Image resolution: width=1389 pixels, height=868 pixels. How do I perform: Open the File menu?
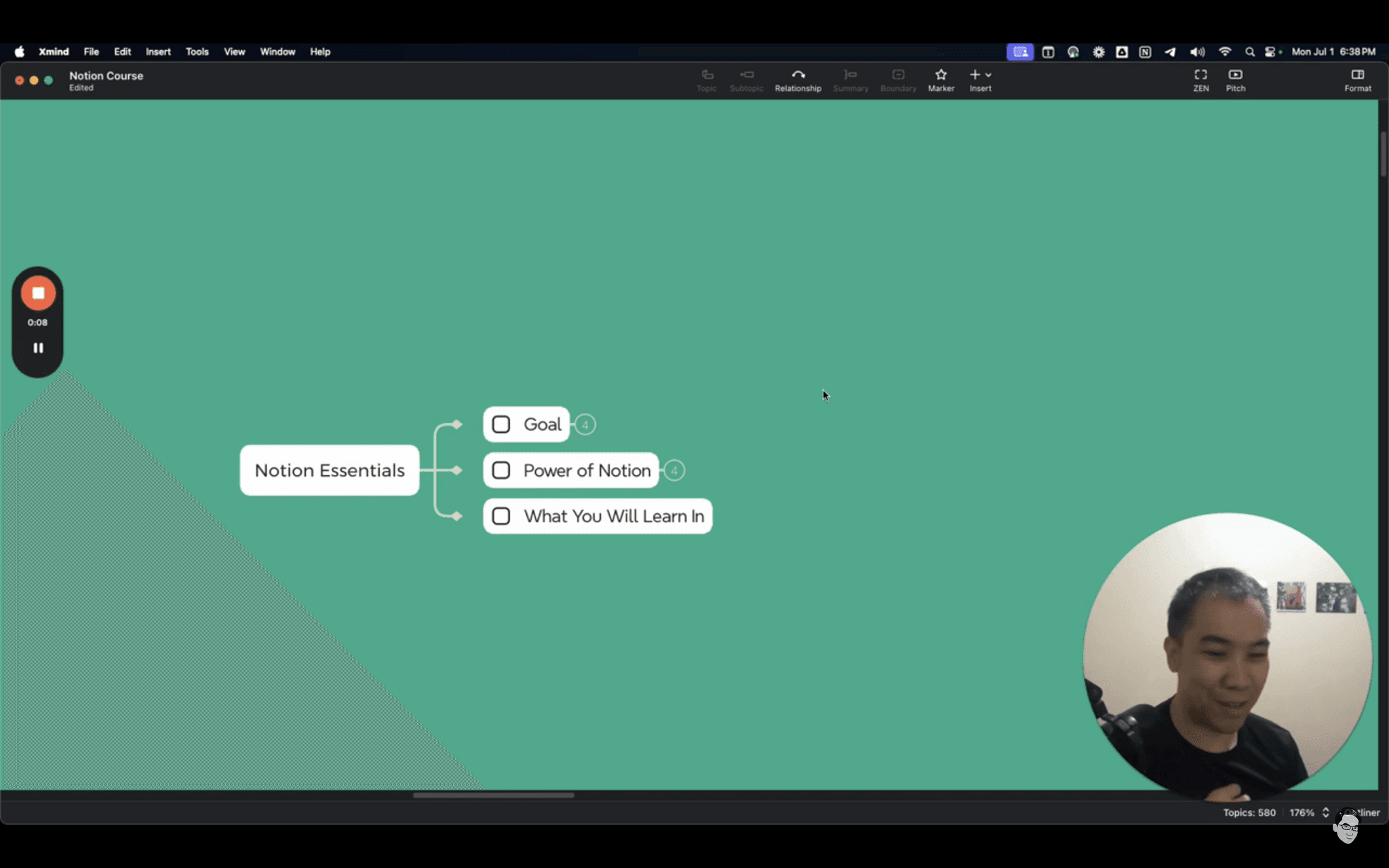(x=91, y=52)
